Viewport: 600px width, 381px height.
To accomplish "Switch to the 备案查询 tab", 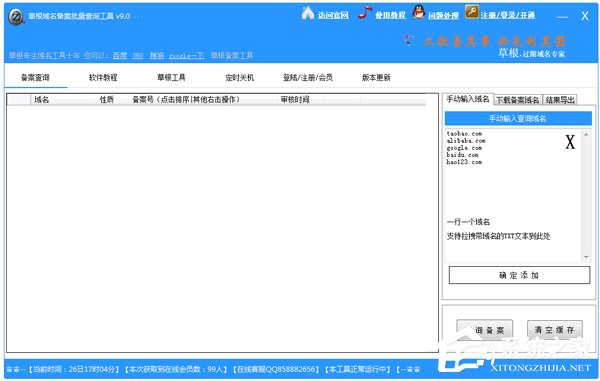I will 35,78.
